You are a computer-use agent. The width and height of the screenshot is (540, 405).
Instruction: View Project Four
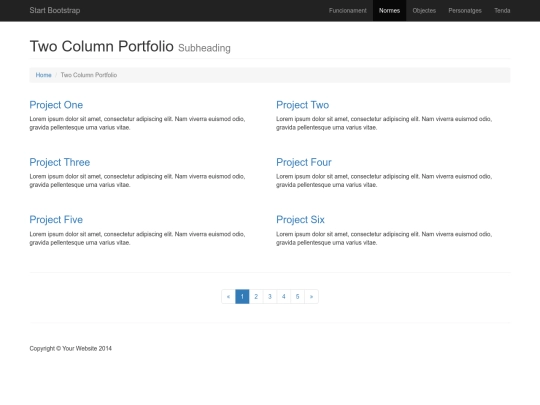coord(304,162)
